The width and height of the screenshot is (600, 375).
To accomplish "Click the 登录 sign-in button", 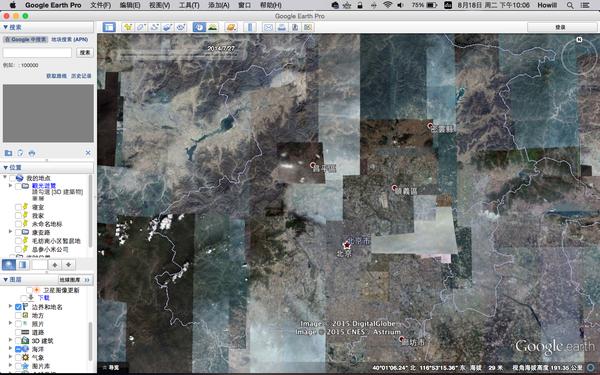I will (x=561, y=27).
